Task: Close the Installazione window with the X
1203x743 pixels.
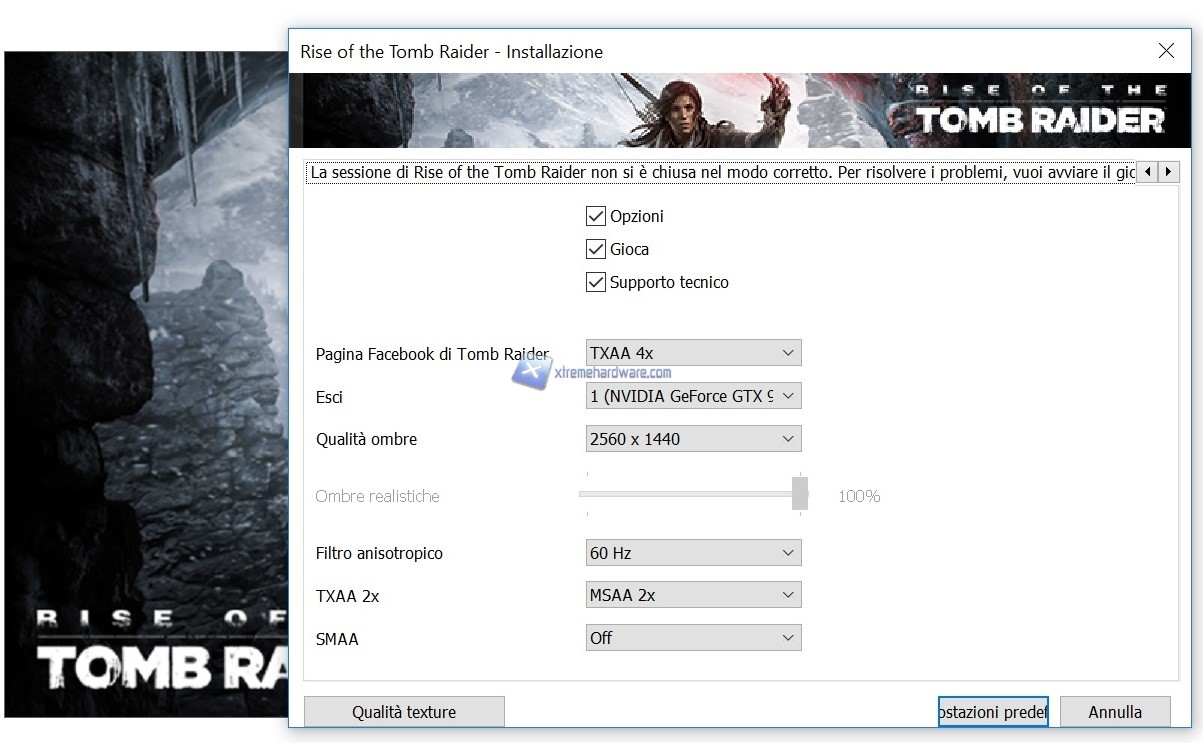Action: 1165,51
